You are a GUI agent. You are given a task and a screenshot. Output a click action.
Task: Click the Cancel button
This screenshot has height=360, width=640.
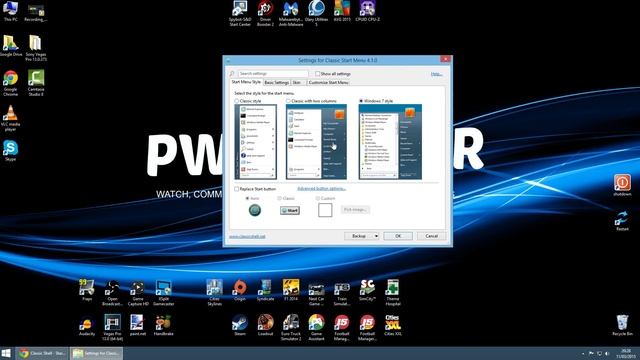click(431, 236)
